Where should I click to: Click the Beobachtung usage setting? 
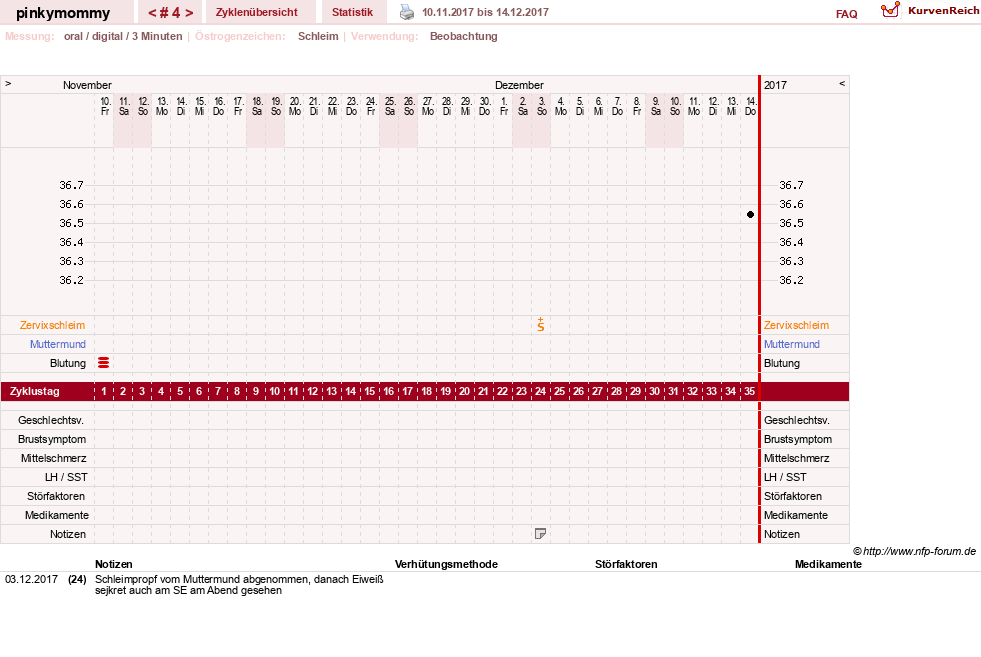click(x=464, y=36)
